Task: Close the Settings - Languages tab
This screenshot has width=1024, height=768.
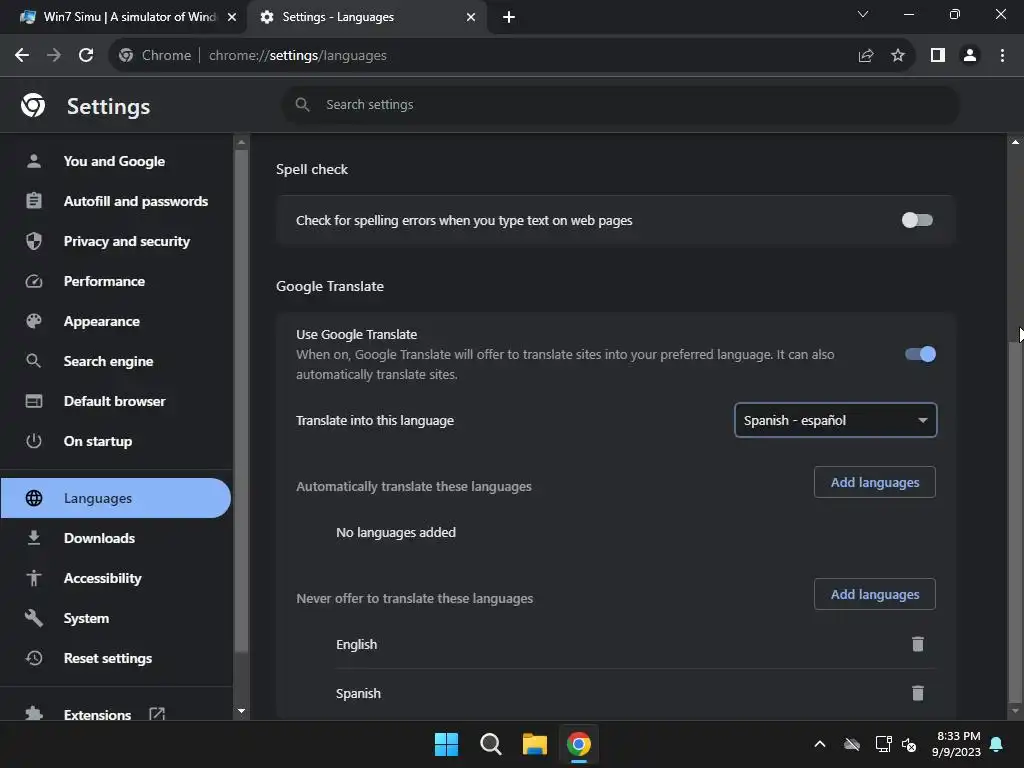Action: 471,17
